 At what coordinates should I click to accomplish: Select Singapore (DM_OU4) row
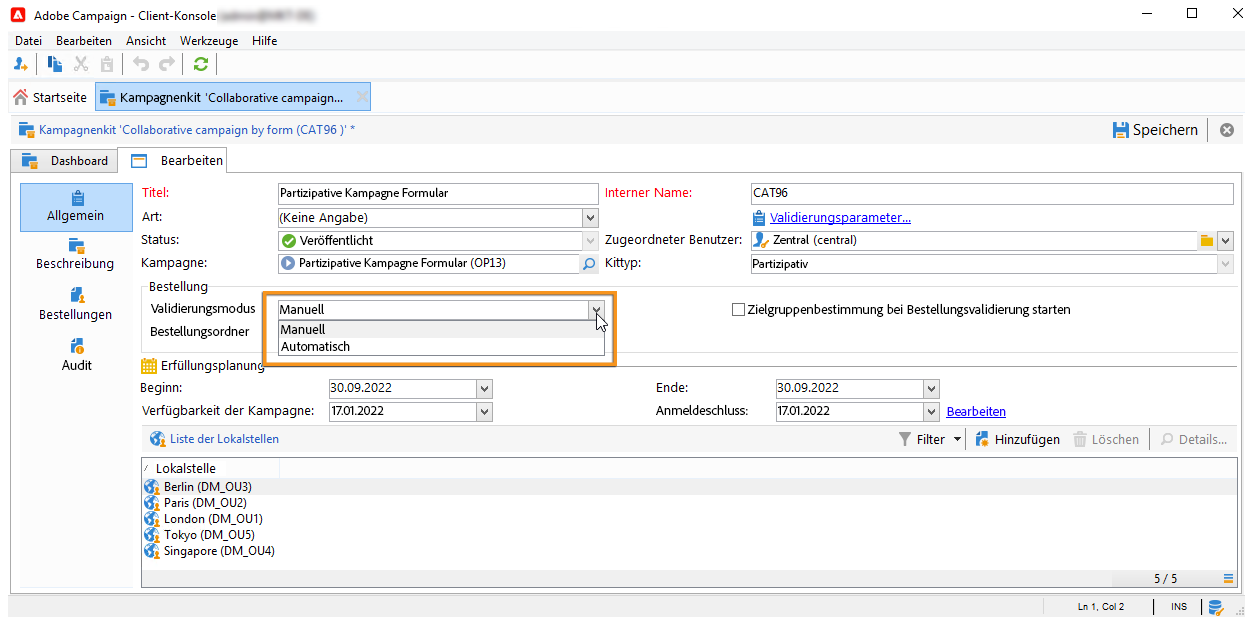pos(689,551)
